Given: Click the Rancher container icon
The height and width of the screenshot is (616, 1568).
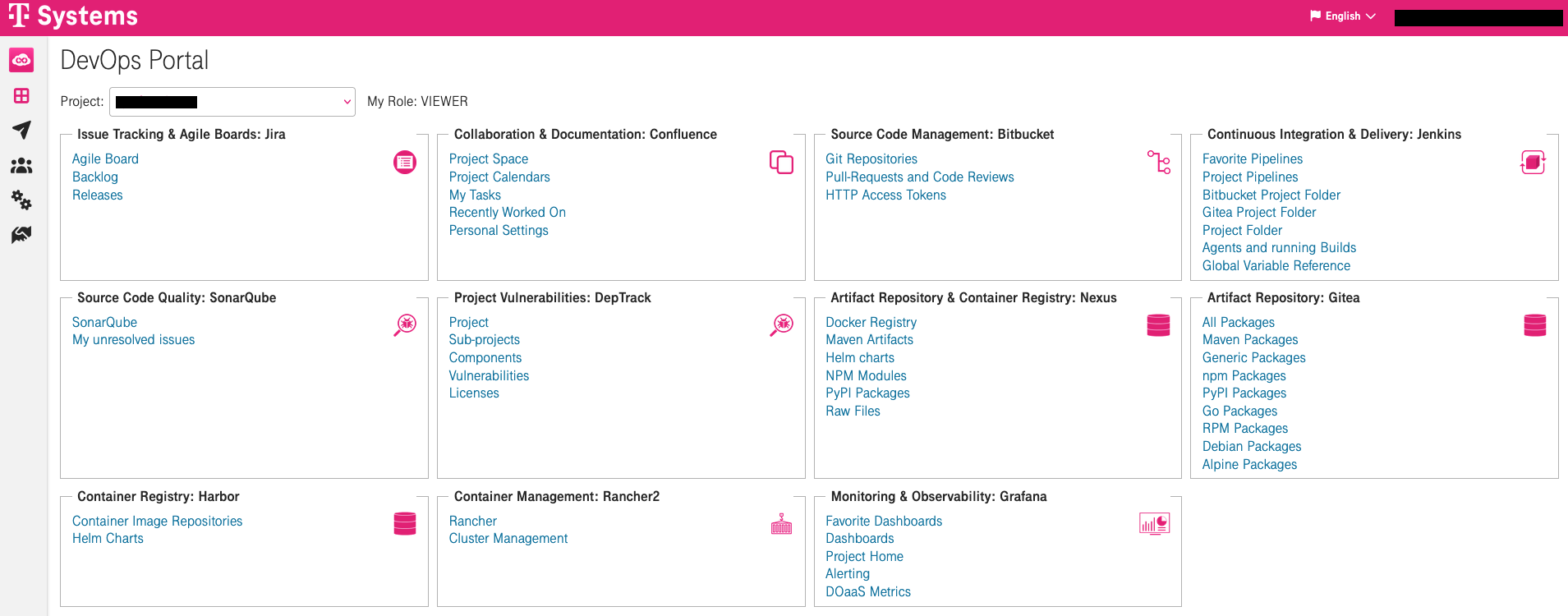Looking at the screenshot, I should [781, 524].
